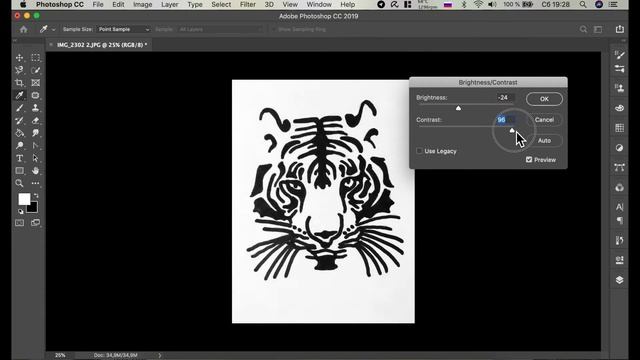Screen dimensions: 640x360
Task: Select the Rectangle shape tool
Action: point(19,171)
